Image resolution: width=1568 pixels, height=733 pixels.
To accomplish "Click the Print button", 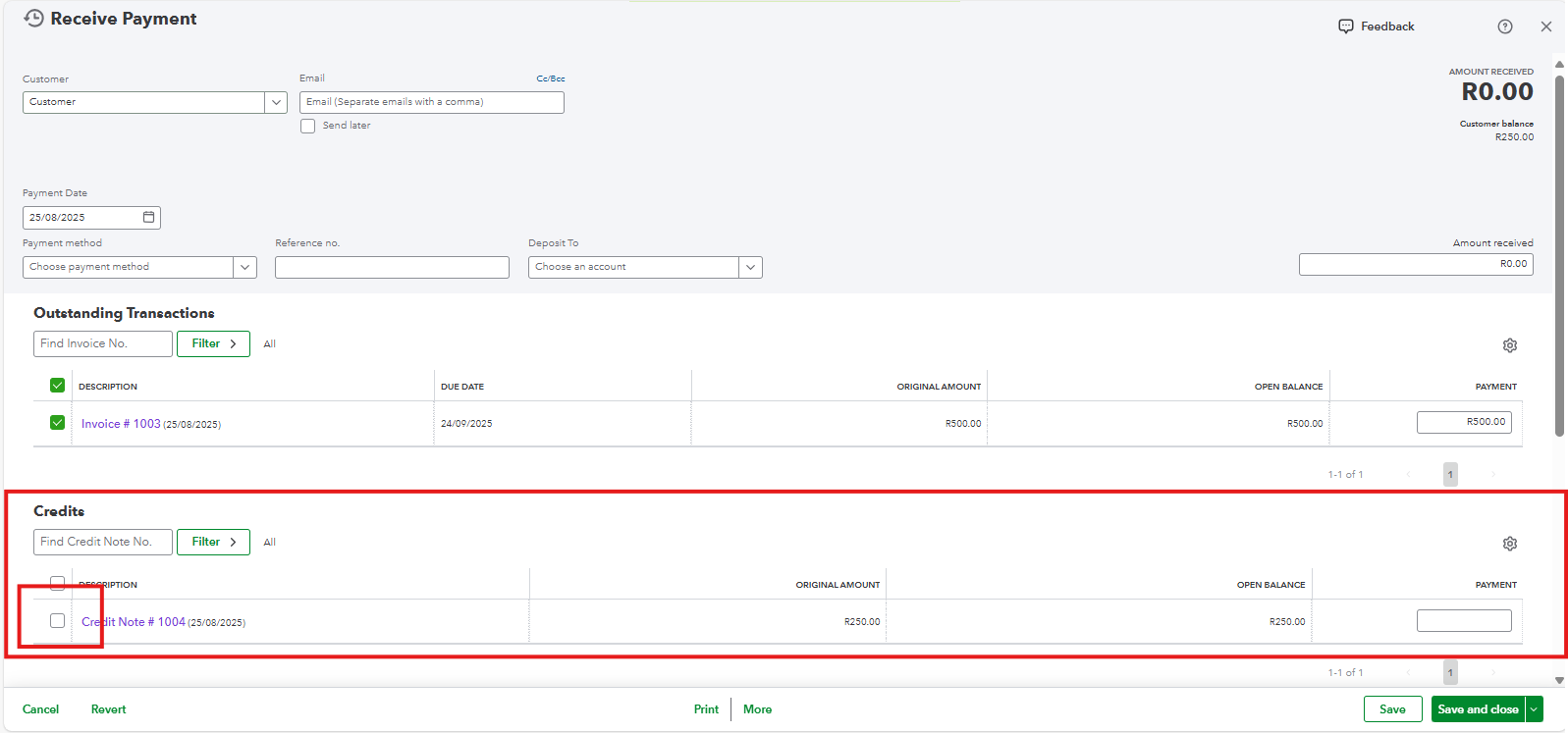I will coord(706,709).
